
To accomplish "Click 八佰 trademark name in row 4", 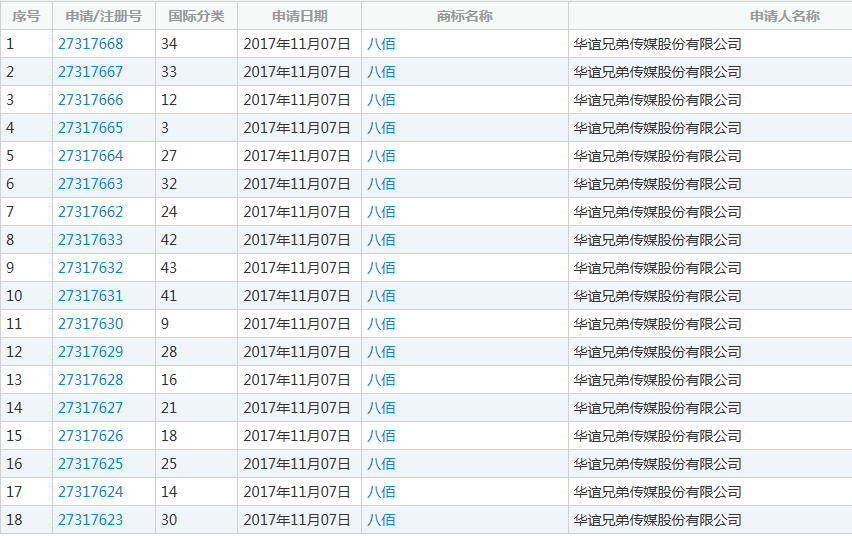I will [x=381, y=128].
